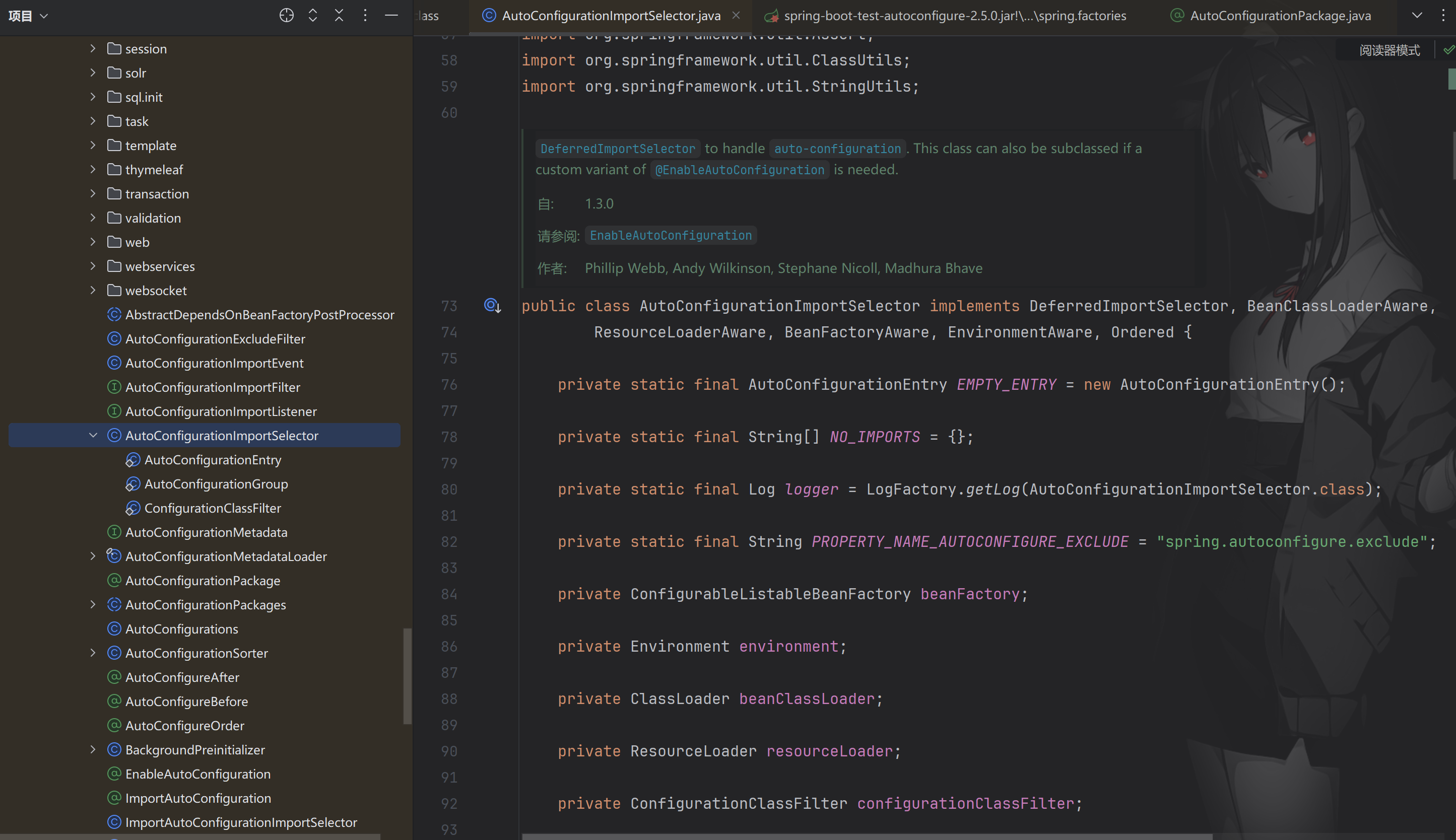Open the @EnableAutoConfiguration doc link

tap(740, 170)
